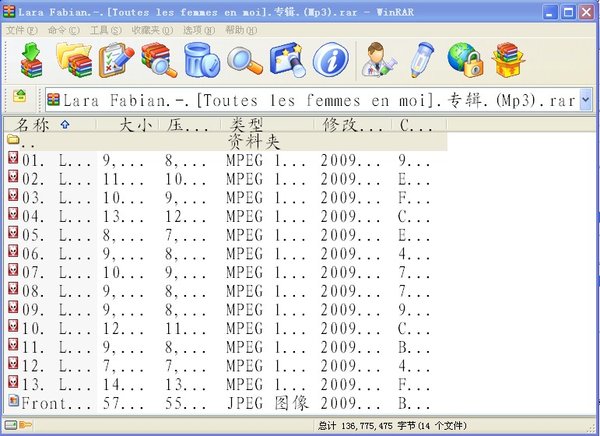Image resolution: width=600 pixels, height=436 pixels.
Task: Select the file row '02. L...'
Action: pos(226,179)
